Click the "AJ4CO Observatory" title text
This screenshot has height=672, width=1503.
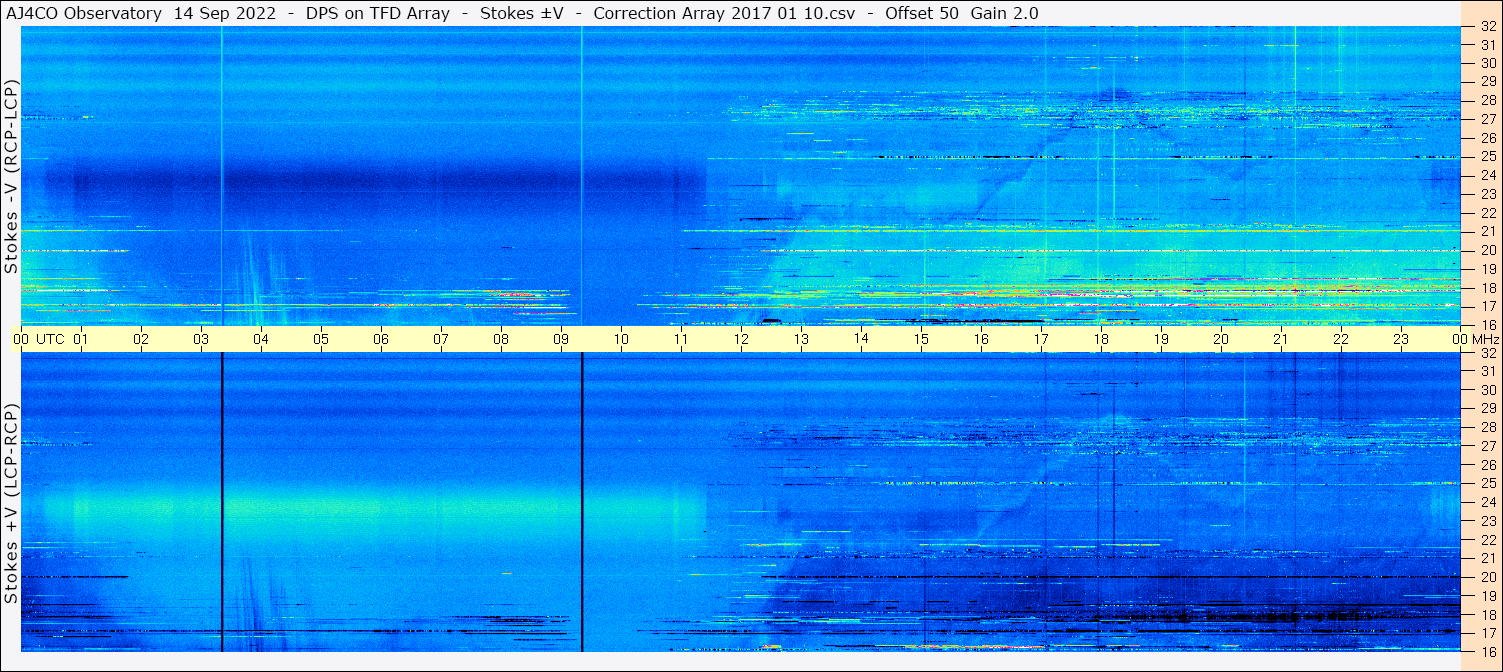(x=83, y=13)
